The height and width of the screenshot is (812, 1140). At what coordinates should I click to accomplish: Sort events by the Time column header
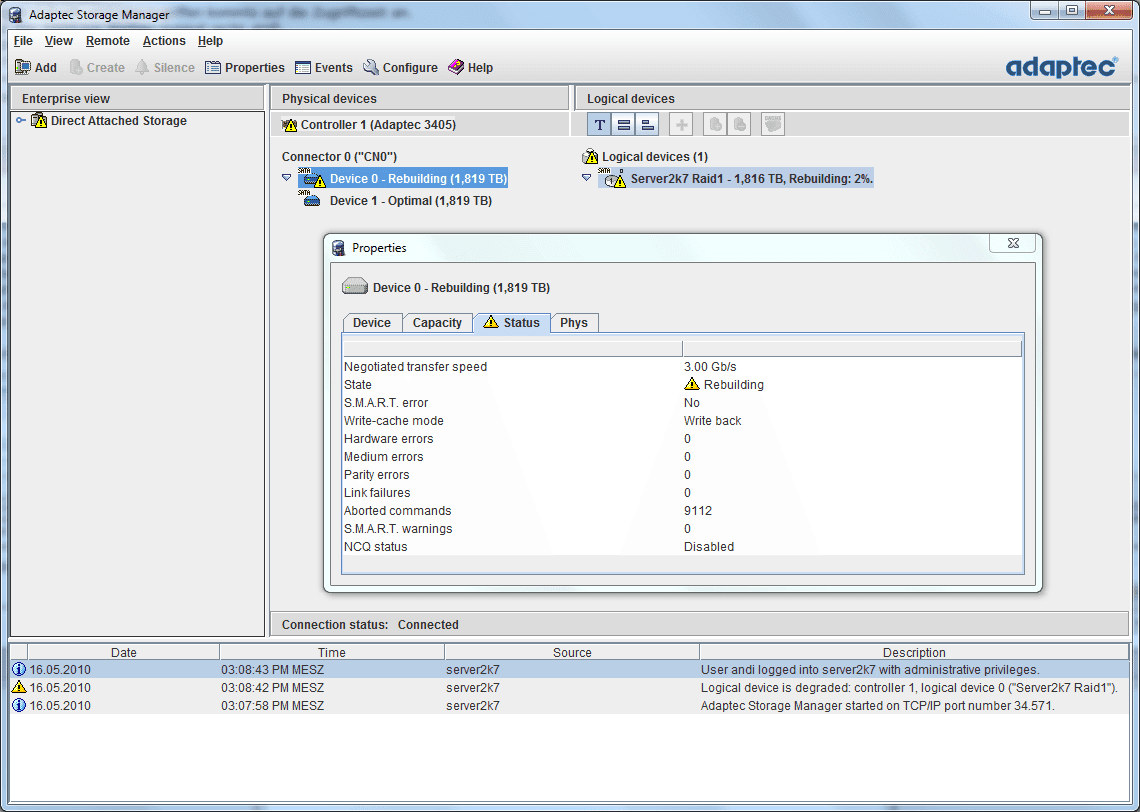click(x=332, y=652)
